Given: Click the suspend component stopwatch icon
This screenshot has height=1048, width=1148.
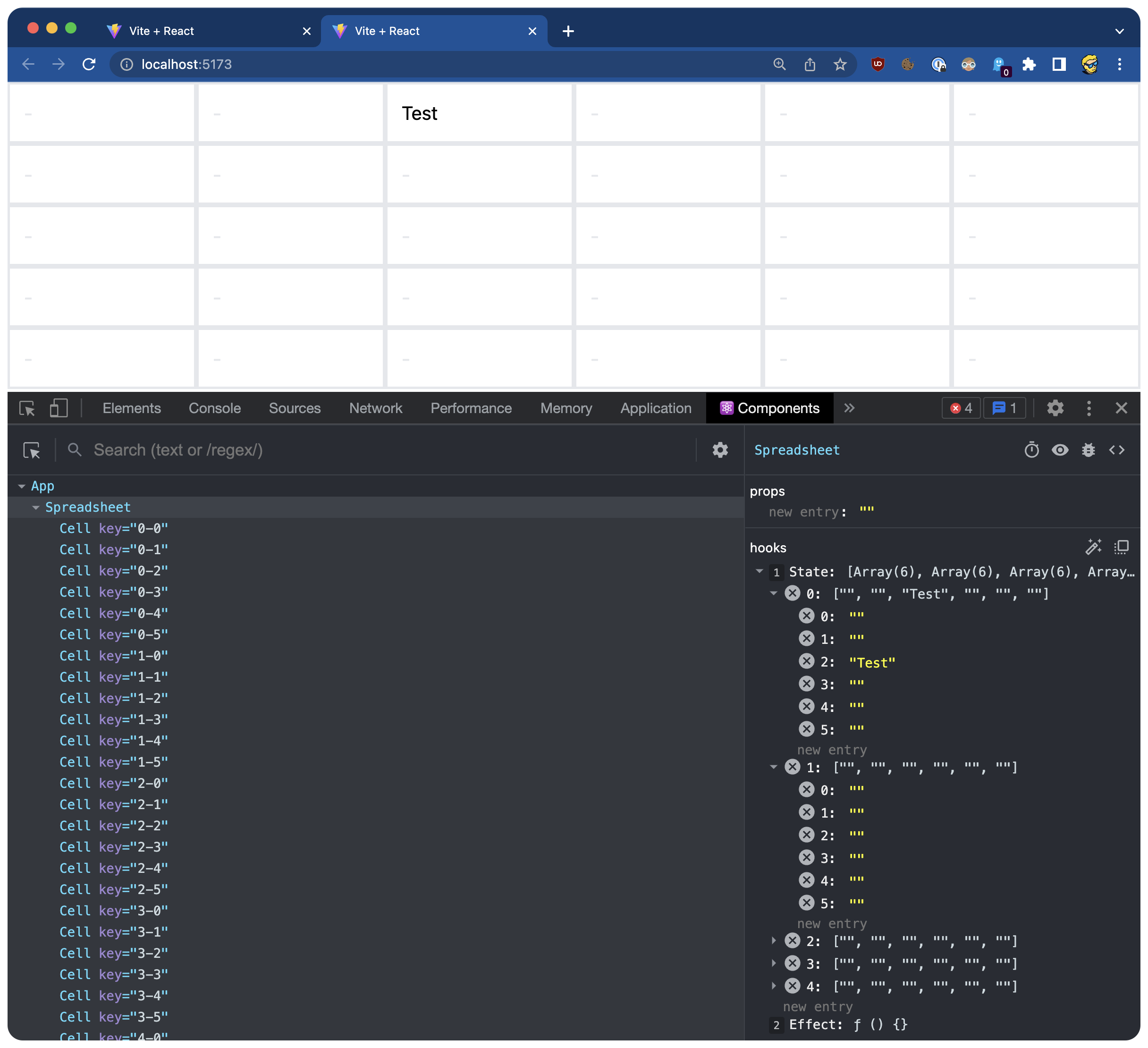Looking at the screenshot, I should [x=1031, y=450].
